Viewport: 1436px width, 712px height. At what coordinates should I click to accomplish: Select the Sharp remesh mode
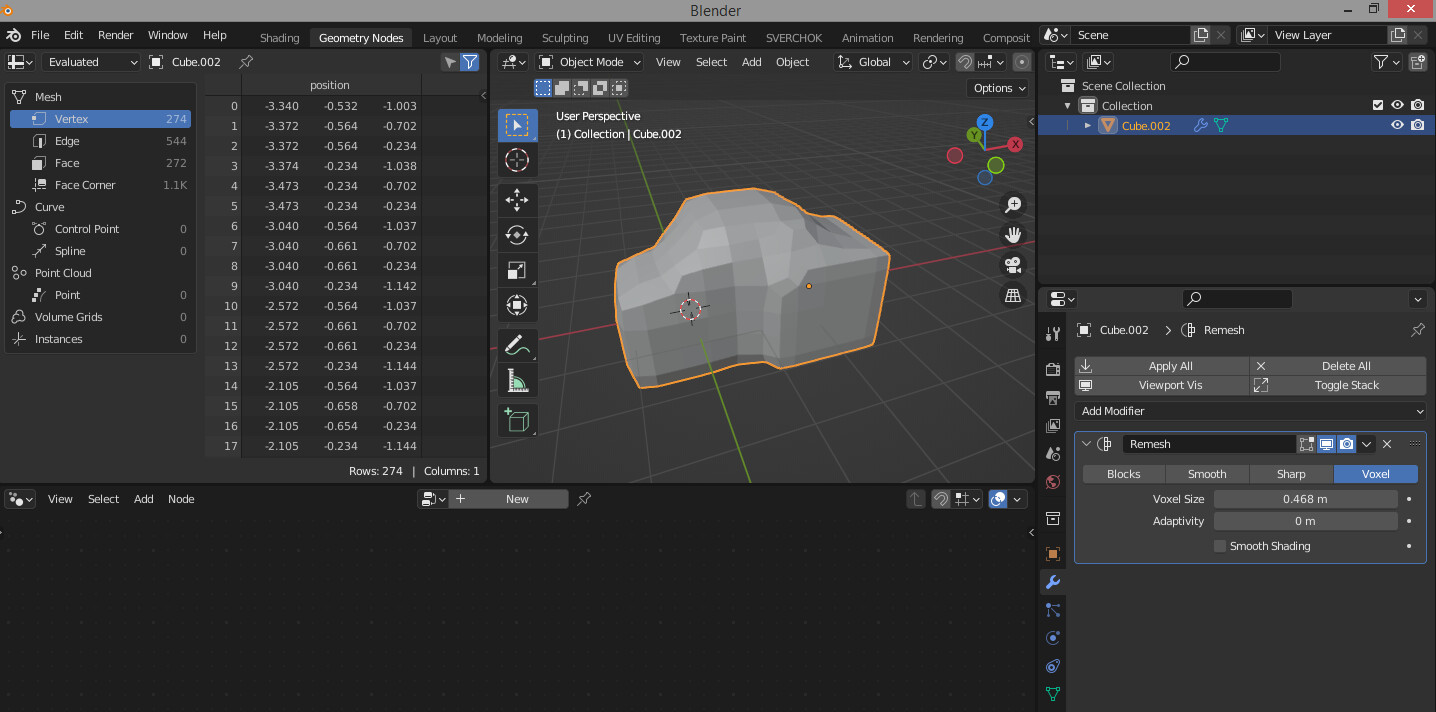pyautogui.click(x=1291, y=474)
